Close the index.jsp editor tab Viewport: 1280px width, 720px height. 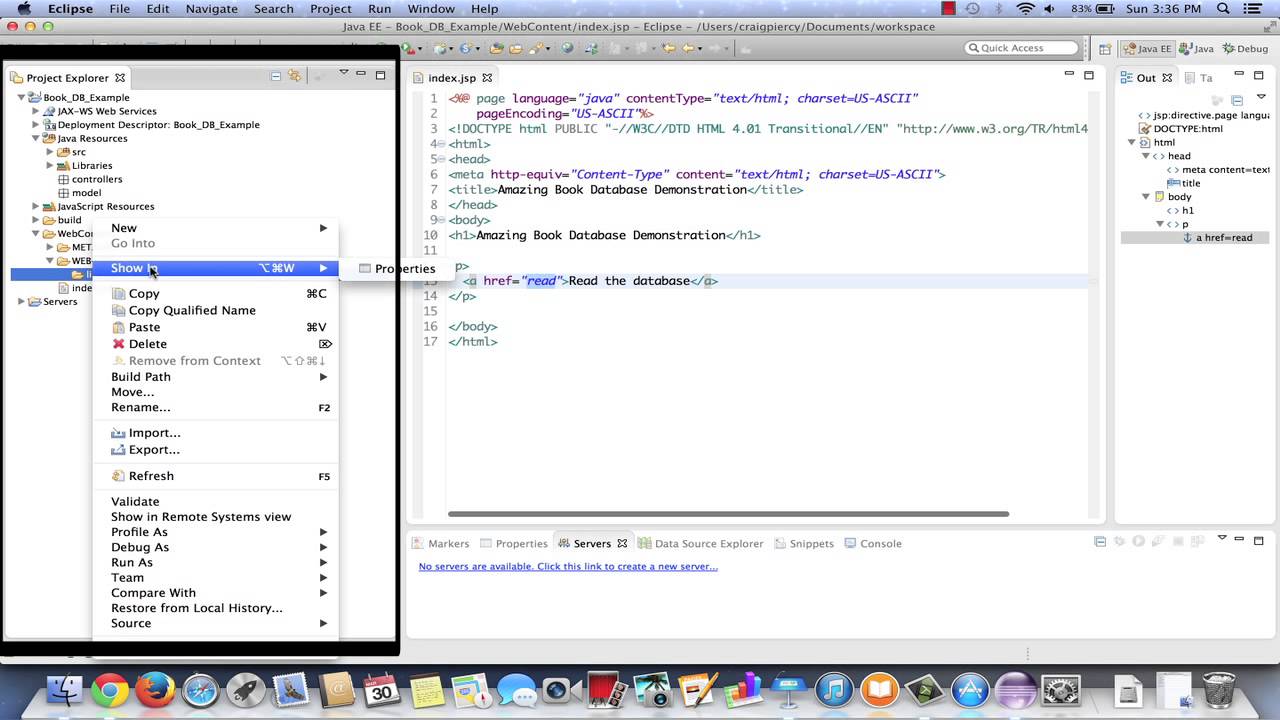point(487,77)
